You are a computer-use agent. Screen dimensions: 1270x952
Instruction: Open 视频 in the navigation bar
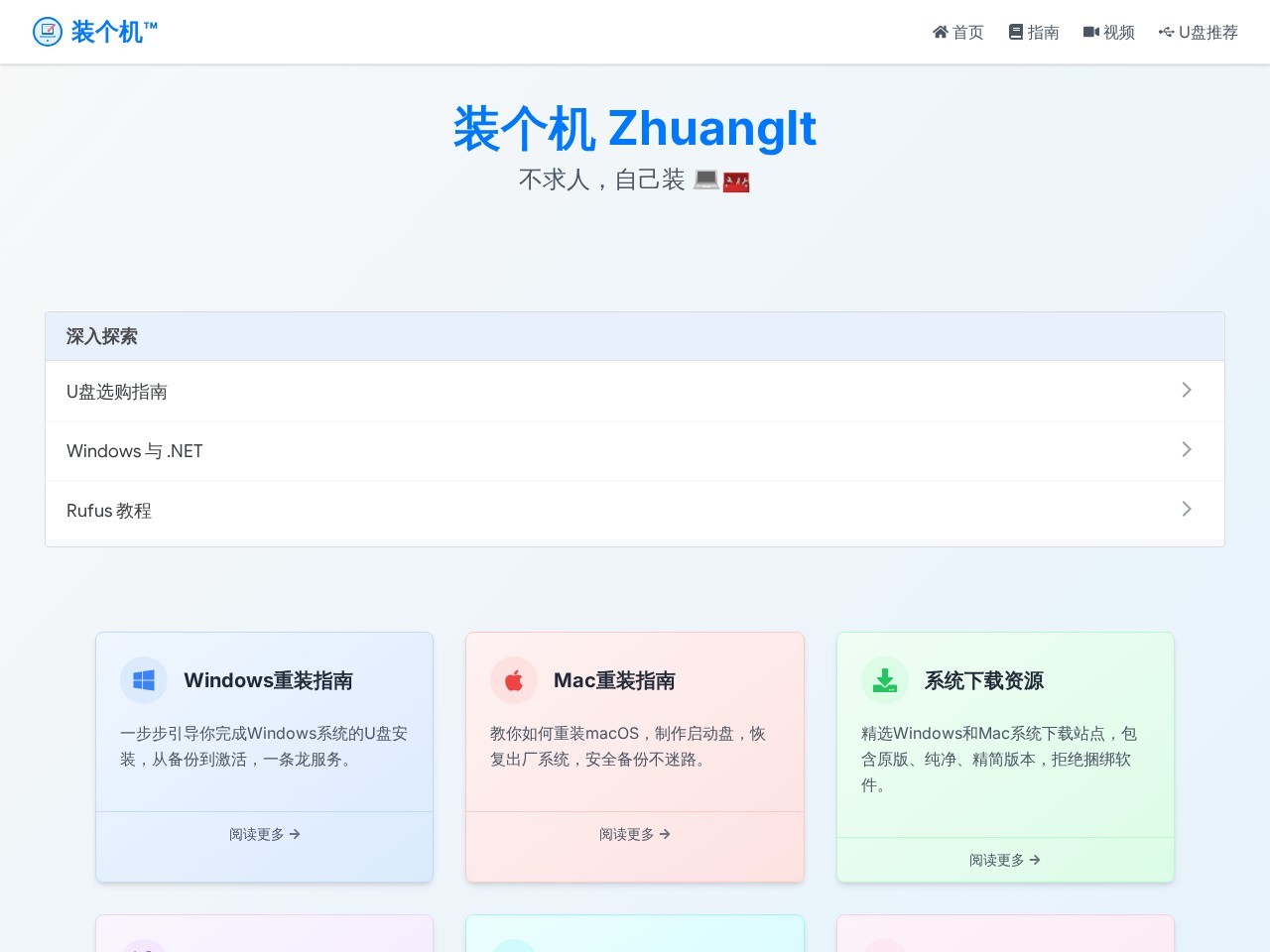pyautogui.click(x=1109, y=32)
